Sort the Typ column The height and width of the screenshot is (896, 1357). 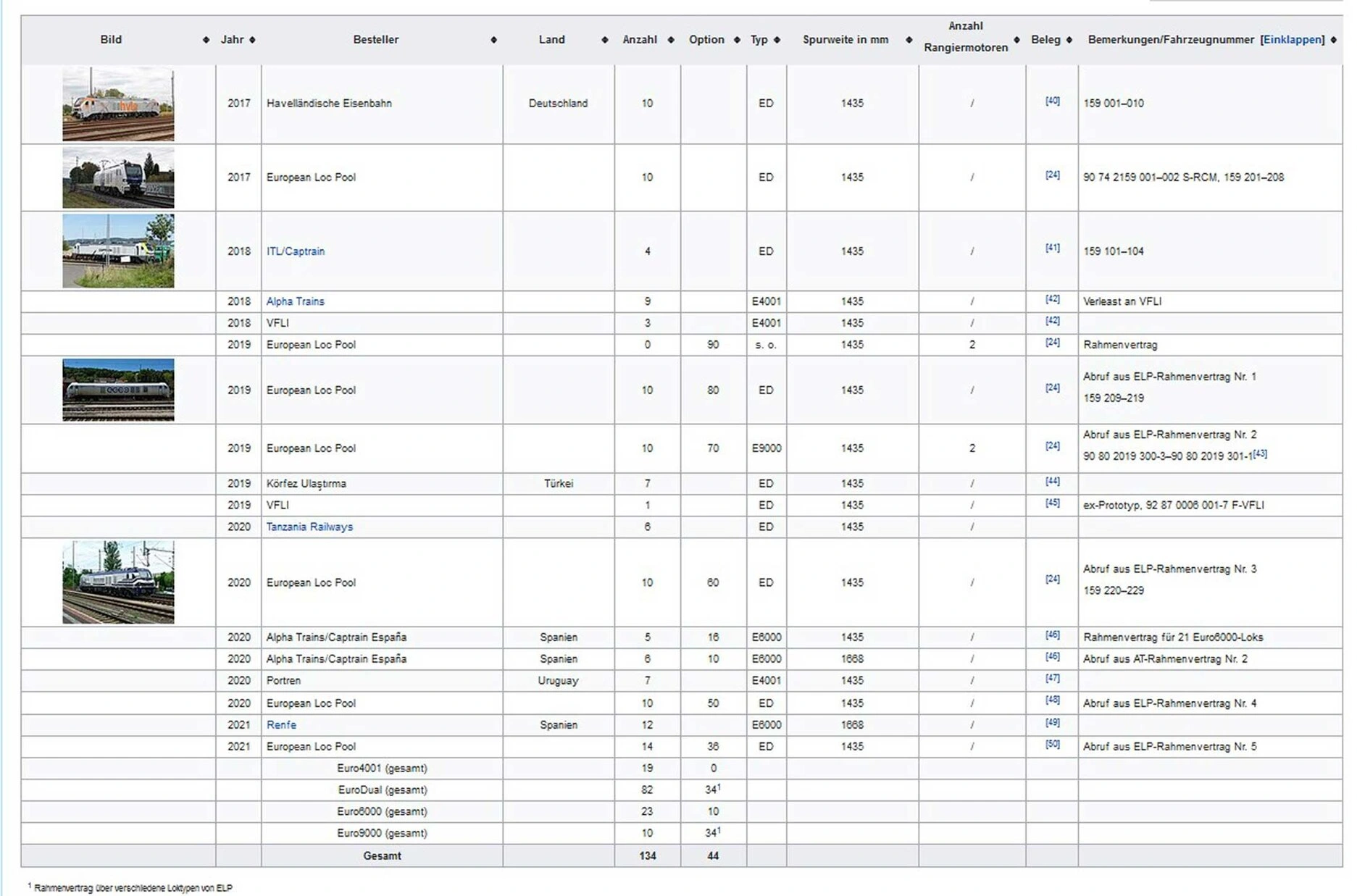coord(777,40)
